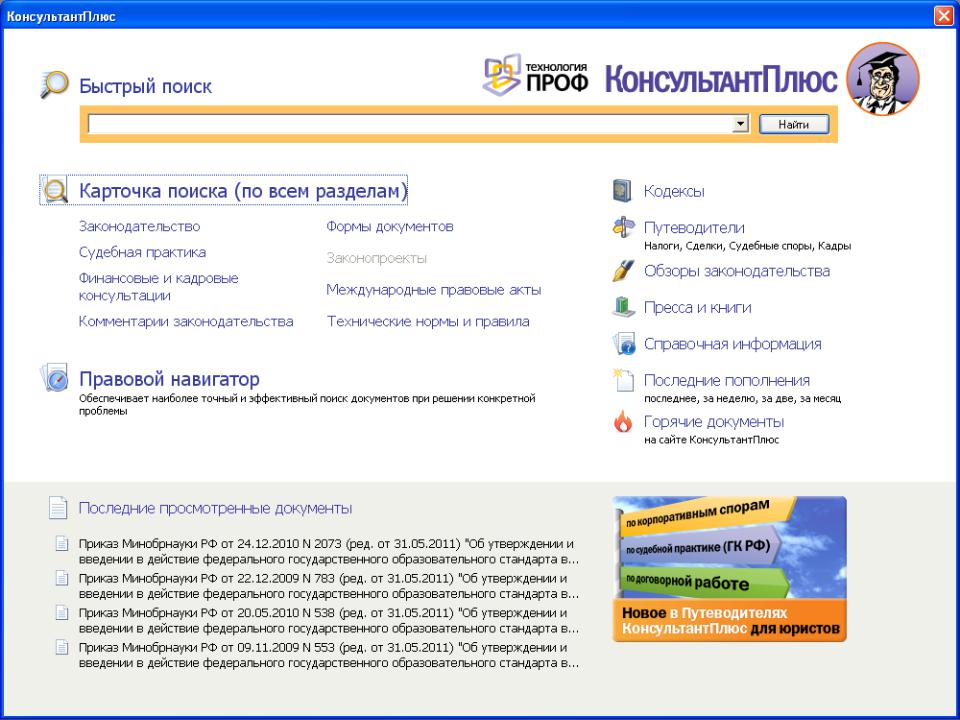Open Финансовые и кадровые консультации
This screenshot has width=960, height=720.
click(159, 287)
